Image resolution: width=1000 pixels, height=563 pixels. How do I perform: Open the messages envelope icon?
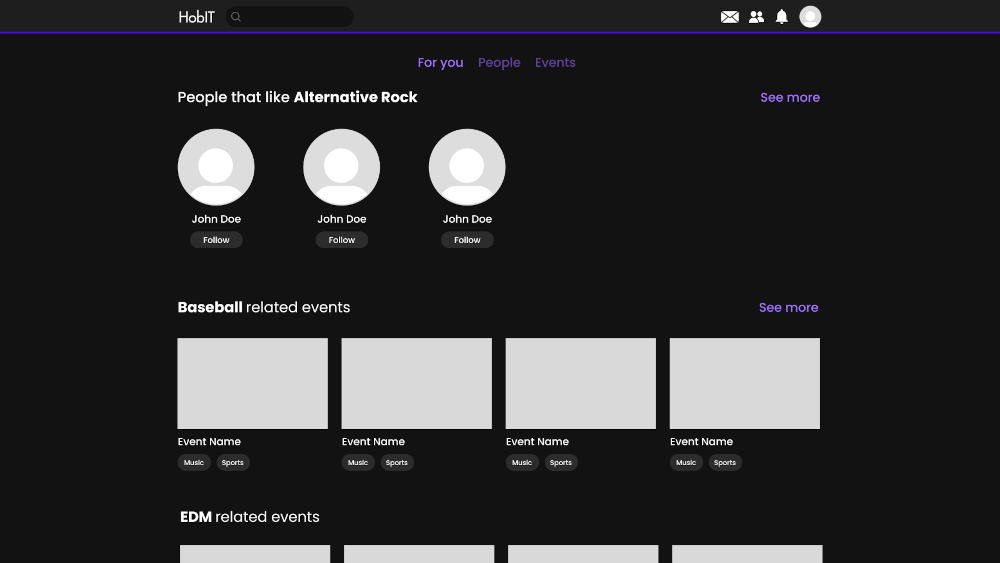(730, 17)
